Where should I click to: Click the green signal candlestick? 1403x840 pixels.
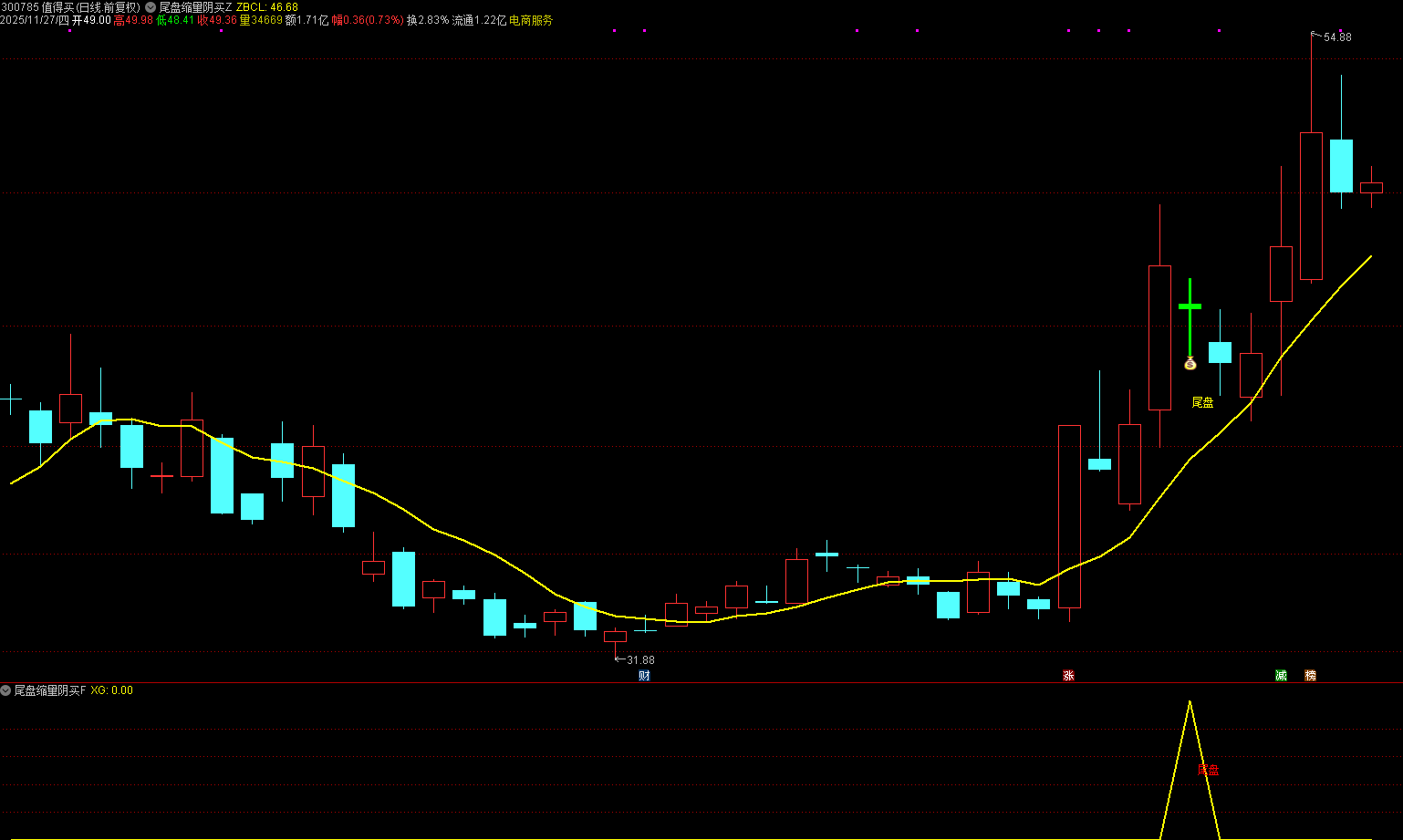1190,317
